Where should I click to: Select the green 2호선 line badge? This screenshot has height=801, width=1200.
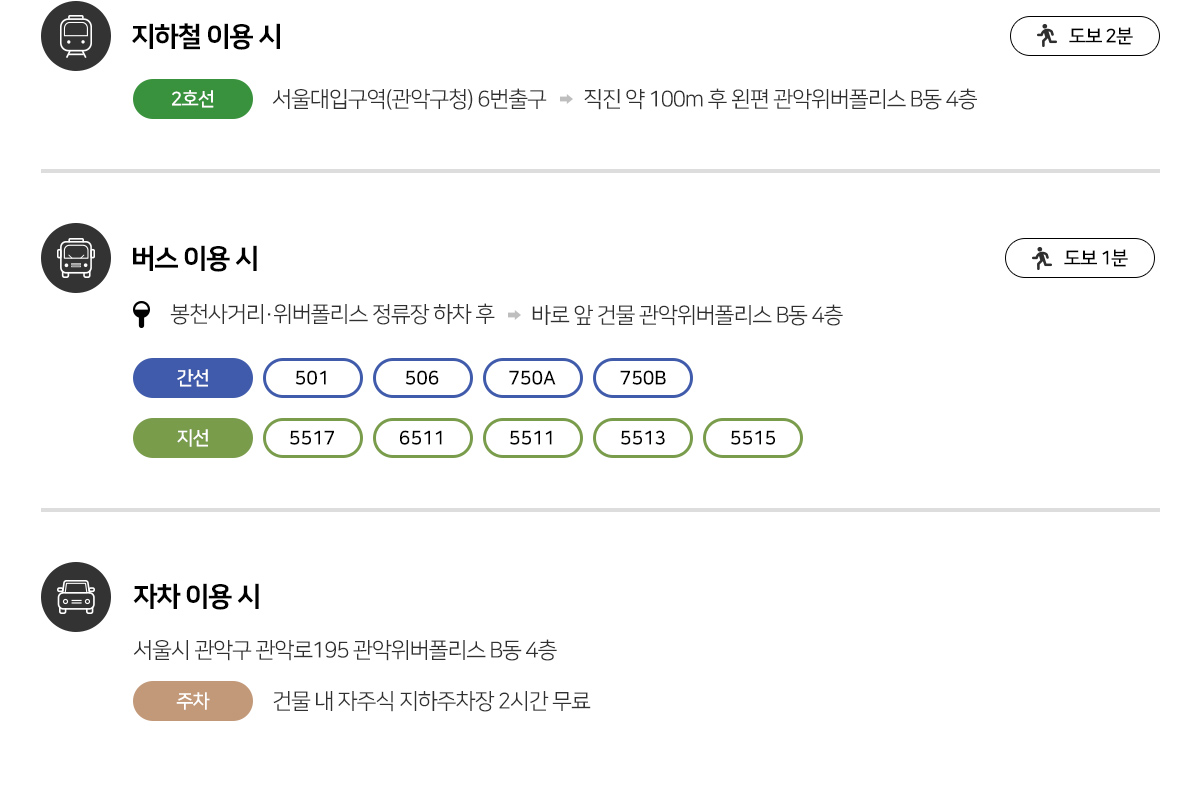point(193,99)
